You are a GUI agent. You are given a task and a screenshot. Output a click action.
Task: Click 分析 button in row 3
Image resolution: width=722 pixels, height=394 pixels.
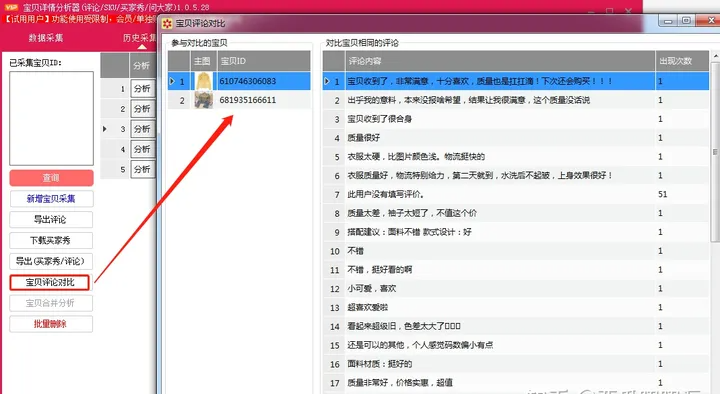coord(143,129)
